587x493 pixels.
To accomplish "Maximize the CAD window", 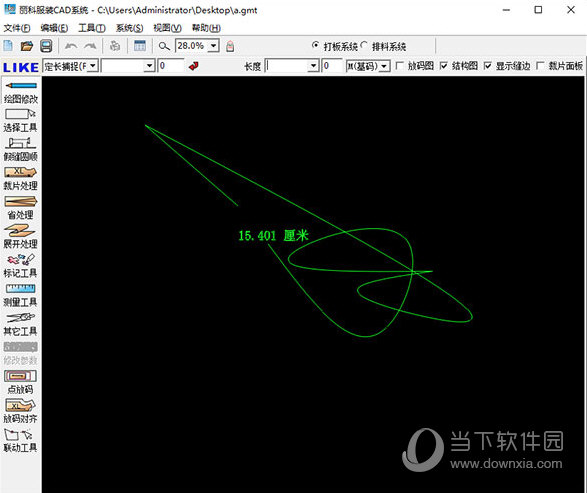I will tap(538, 10).
